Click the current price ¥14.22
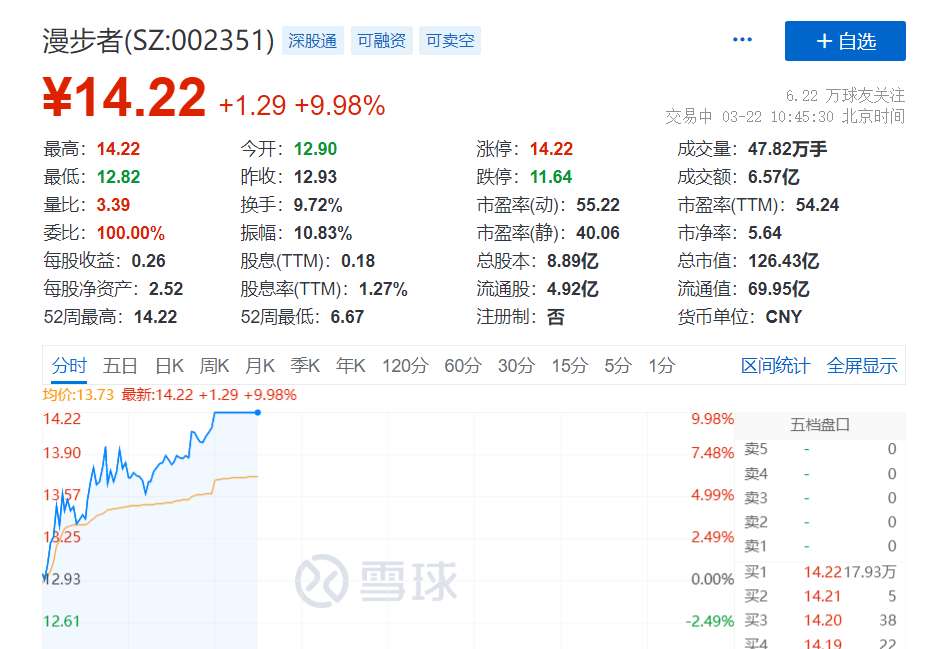 [x=124, y=97]
